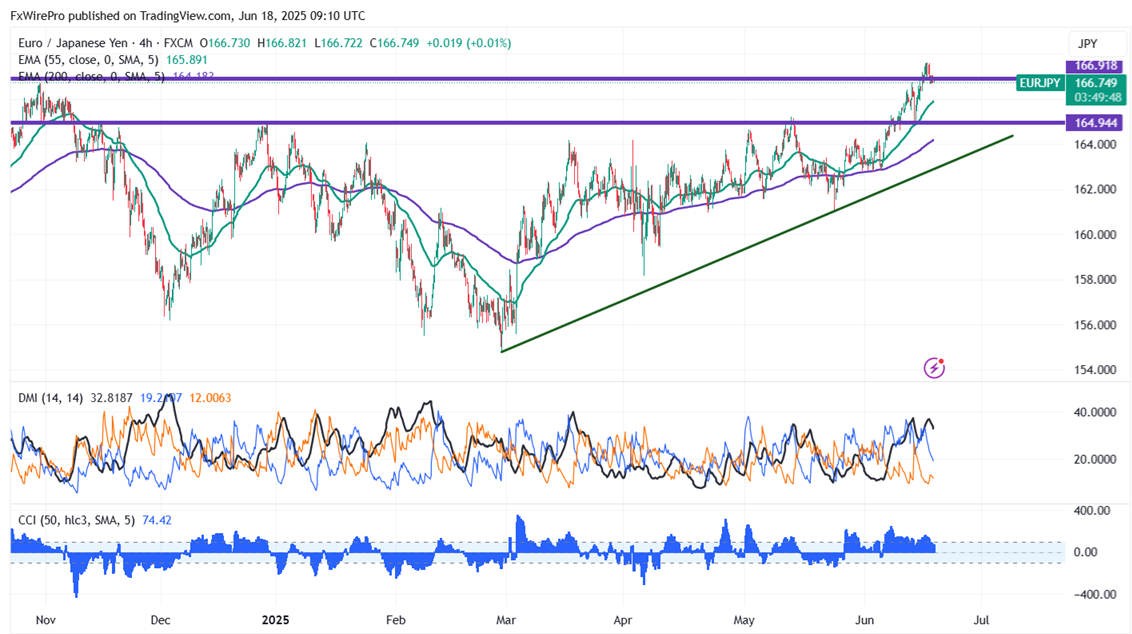This screenshot has width=1132, height=634.
Task: Click the Apr label on time axis
Action: pyautogui.click(x=622, y=620)
